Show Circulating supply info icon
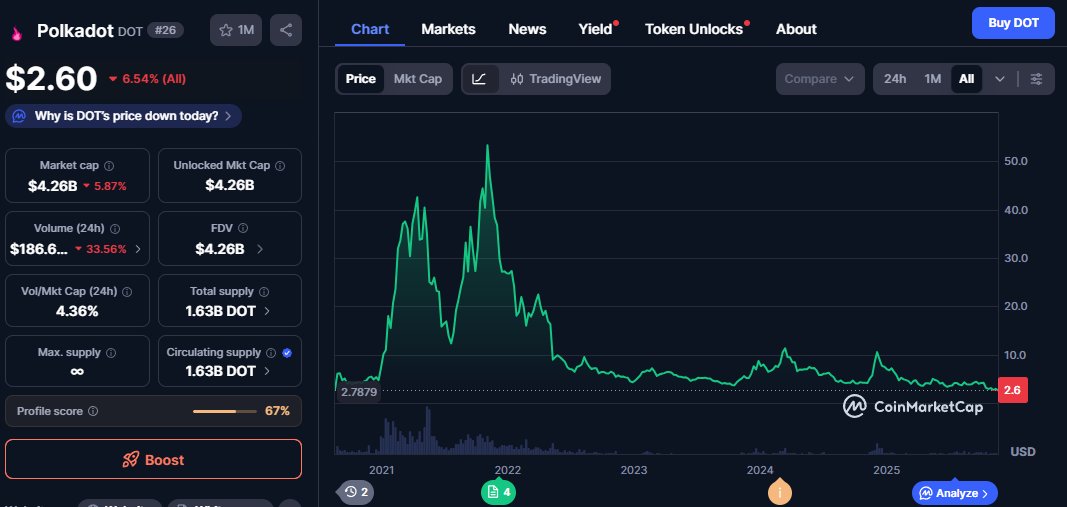The height and width of the screenshot is (507, 1067). pyautogui.click(x=271, y=353)
